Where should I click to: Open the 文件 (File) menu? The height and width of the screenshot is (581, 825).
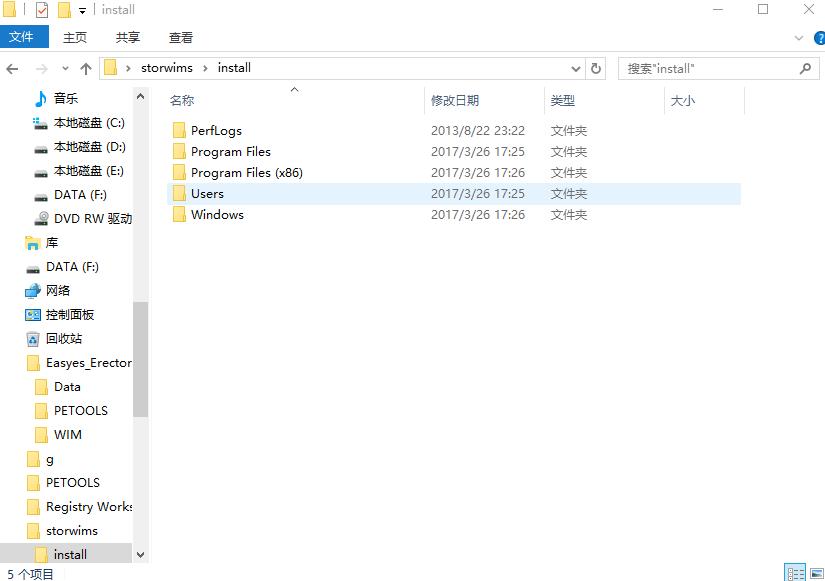[24, 37]
